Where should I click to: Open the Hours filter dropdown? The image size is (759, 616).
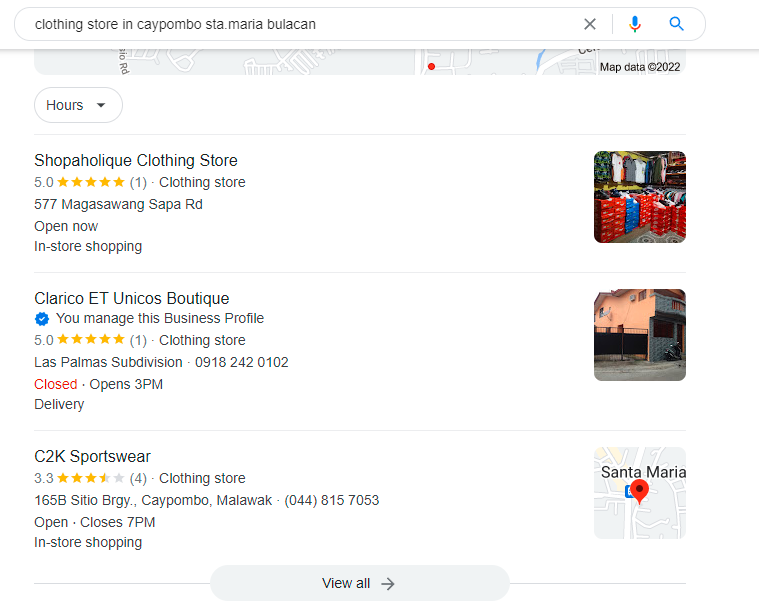point(78,105)
